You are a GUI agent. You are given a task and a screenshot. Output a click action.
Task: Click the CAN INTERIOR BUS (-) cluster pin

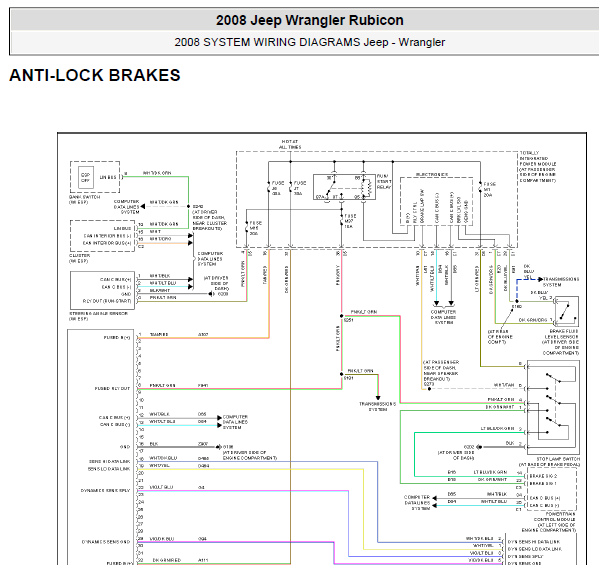108,236
